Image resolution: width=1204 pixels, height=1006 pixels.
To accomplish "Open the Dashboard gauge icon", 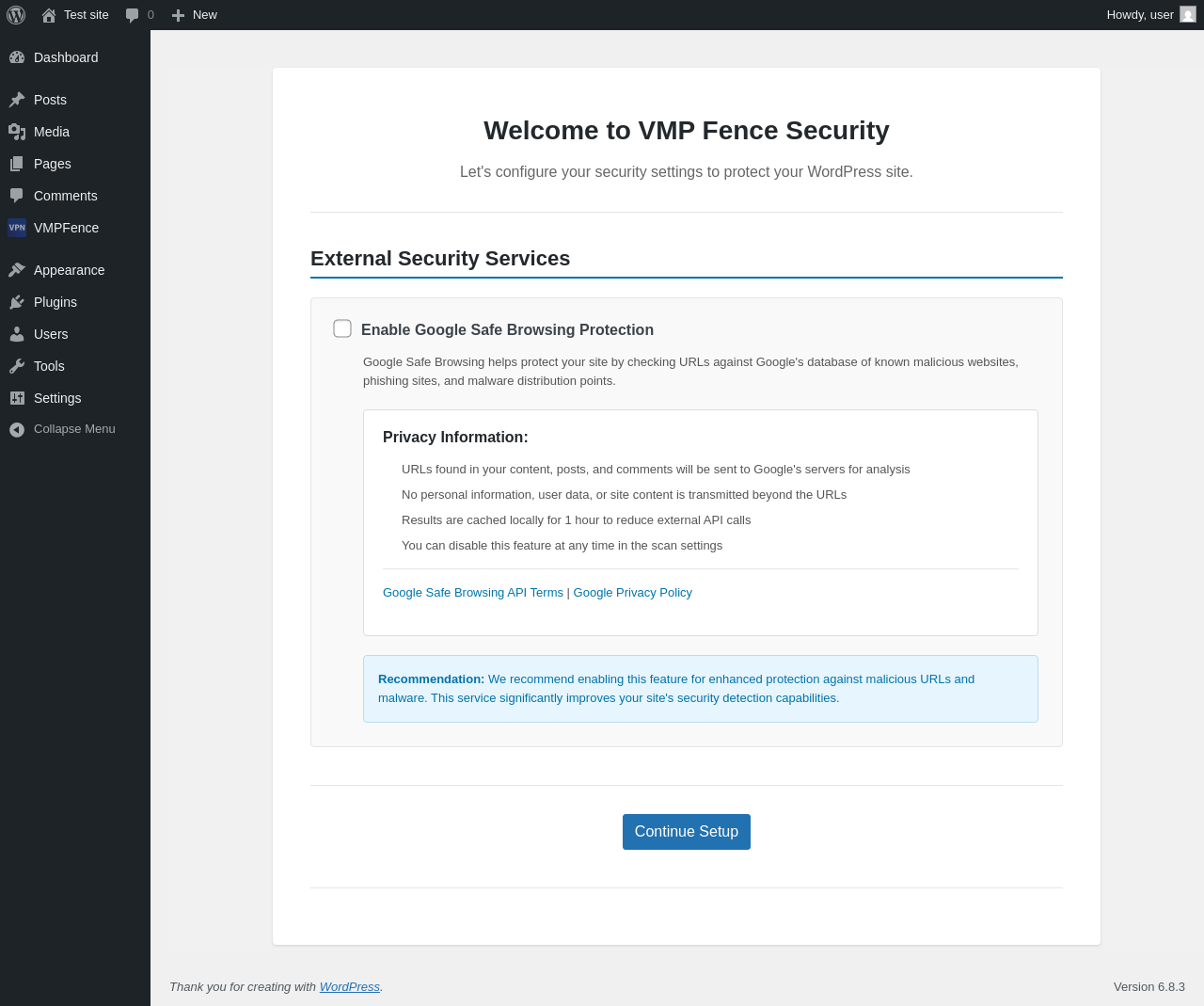I will pos(17,57).
